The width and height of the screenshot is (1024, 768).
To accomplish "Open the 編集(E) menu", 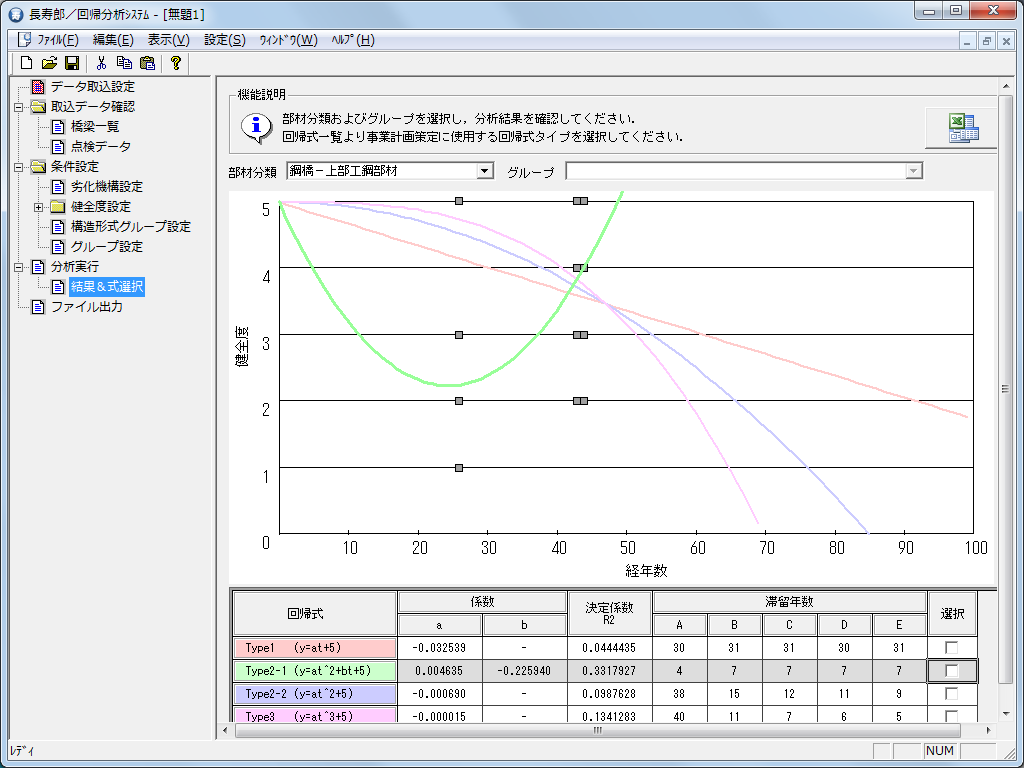I will [113, 40].
